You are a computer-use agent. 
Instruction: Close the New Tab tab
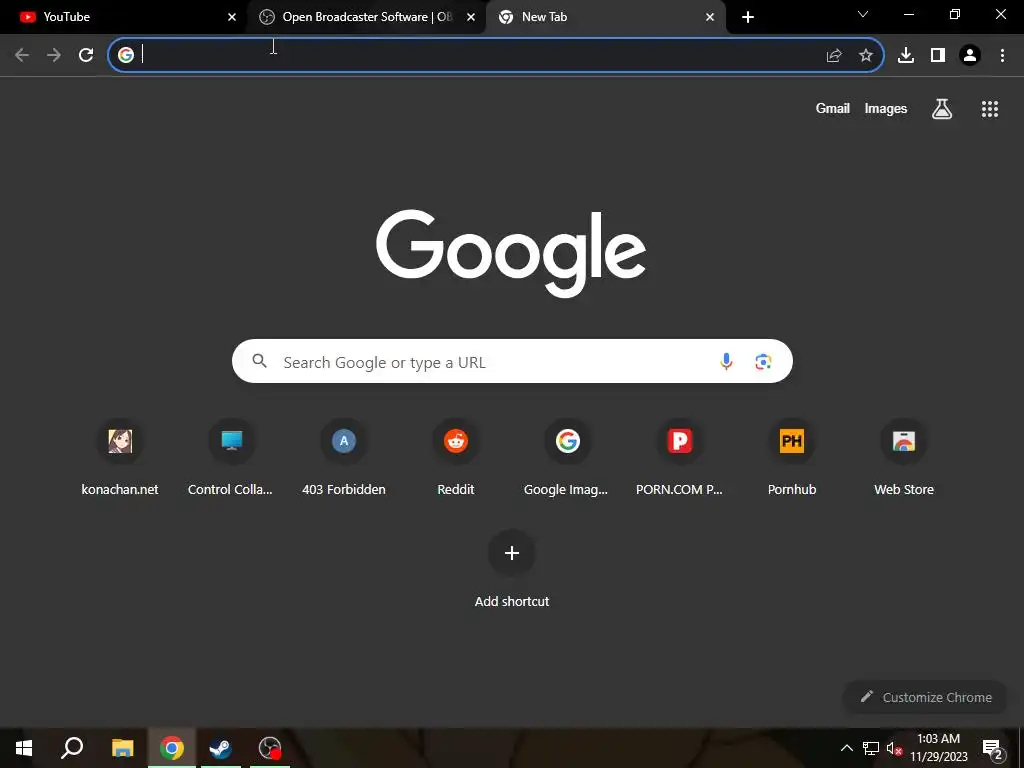click(710, 17)
